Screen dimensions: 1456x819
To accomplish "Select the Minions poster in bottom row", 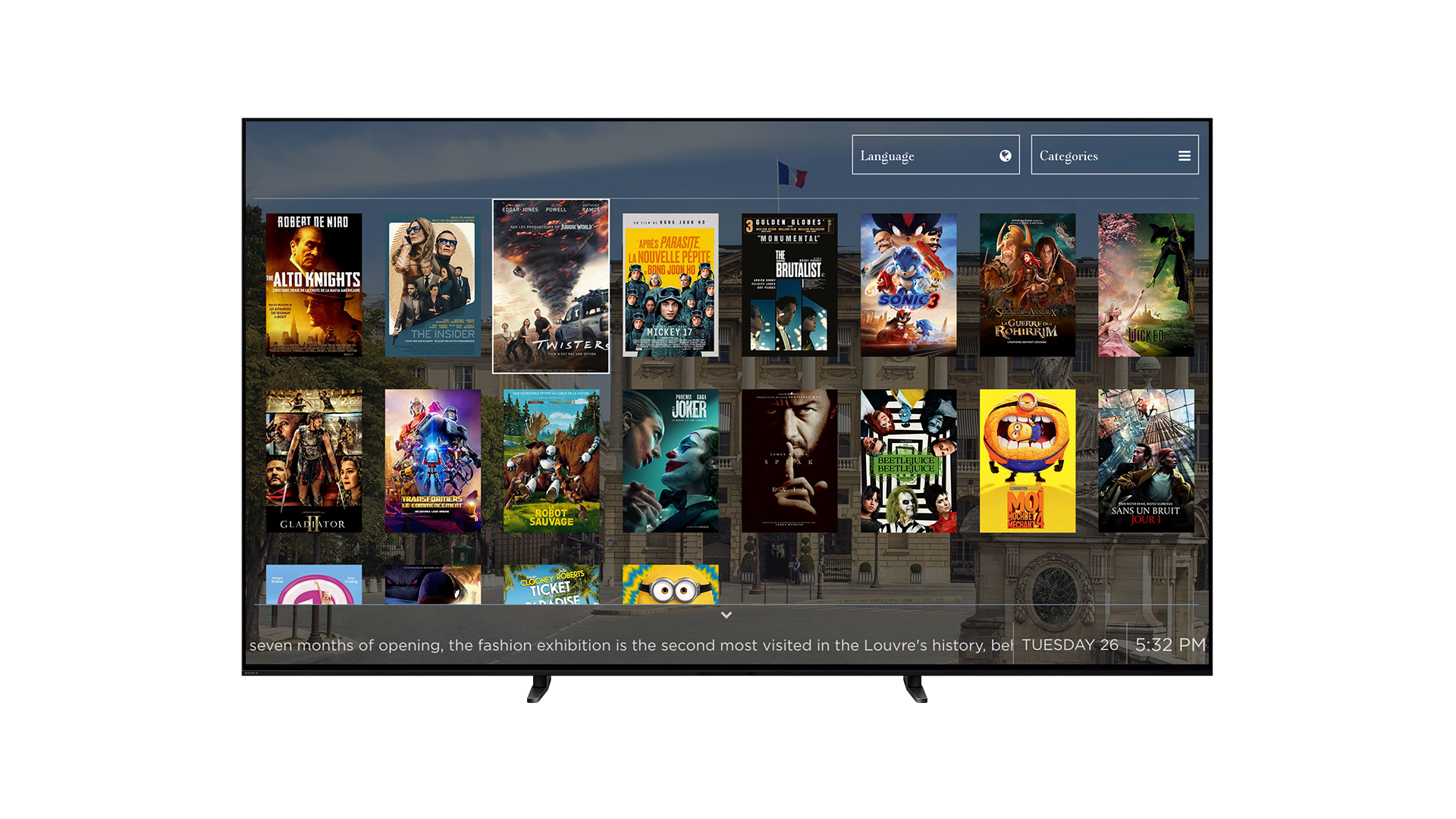I will click(x=670, y=585).
